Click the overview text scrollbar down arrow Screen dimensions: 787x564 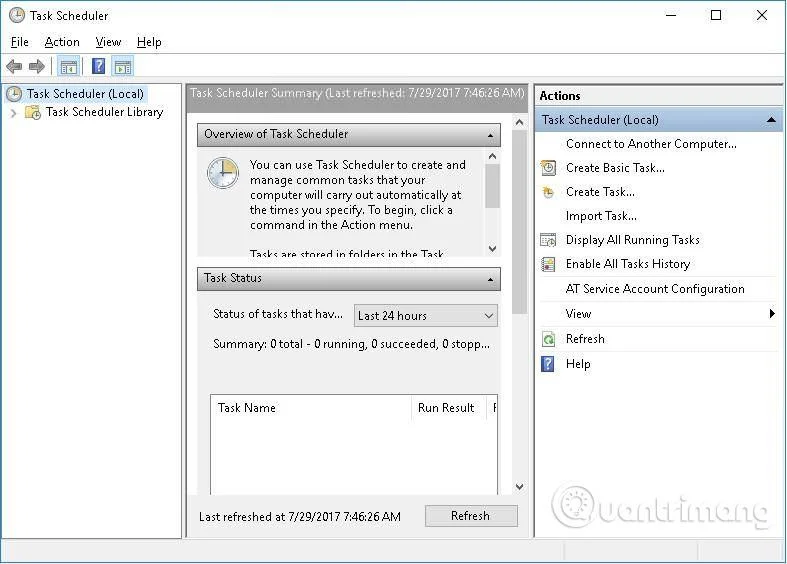pos(492,249)
